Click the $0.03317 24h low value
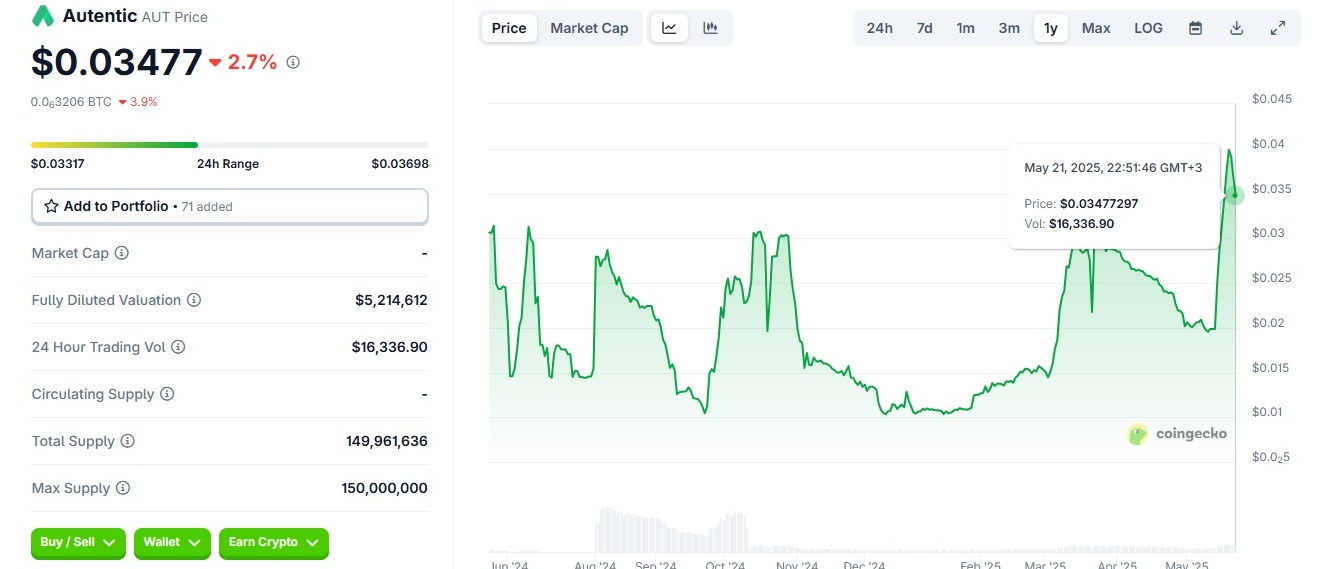1332x569 pixels. point(58,164)
